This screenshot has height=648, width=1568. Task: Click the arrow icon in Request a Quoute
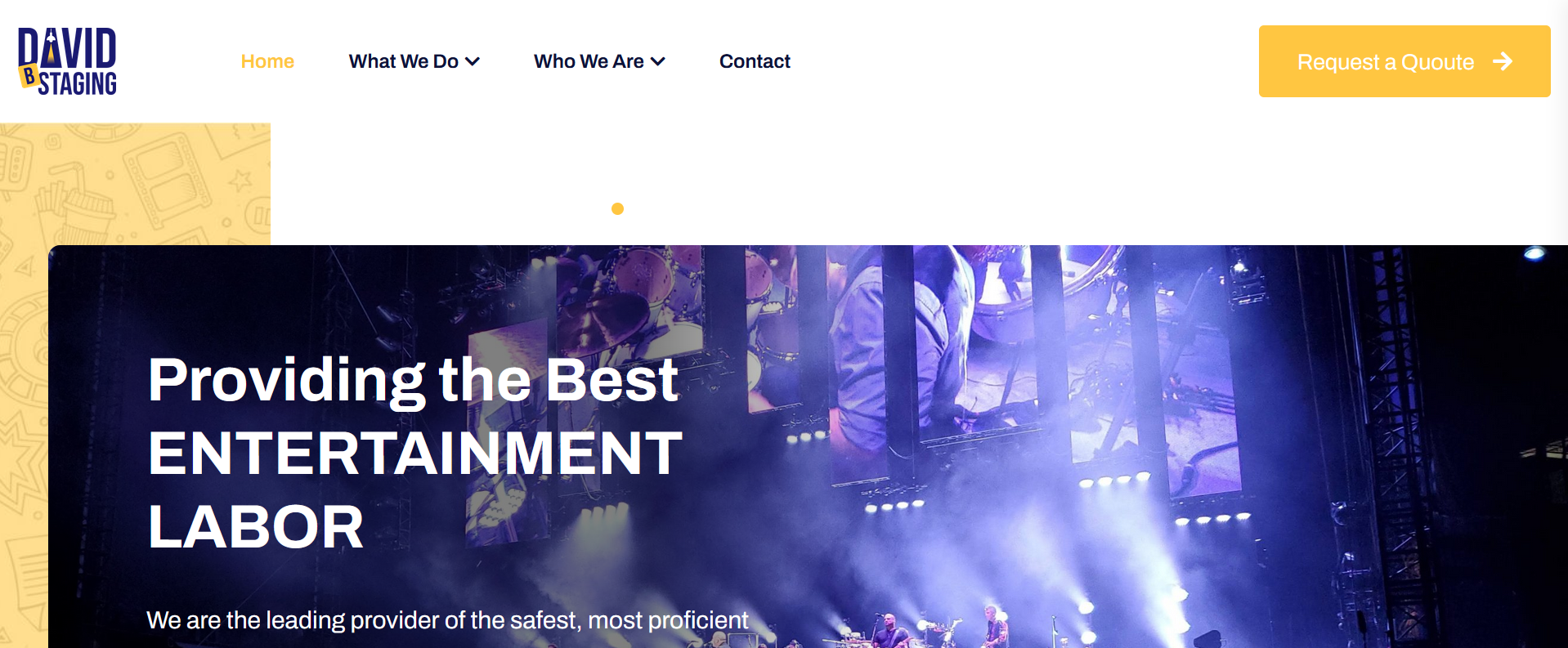[1503, 61]
